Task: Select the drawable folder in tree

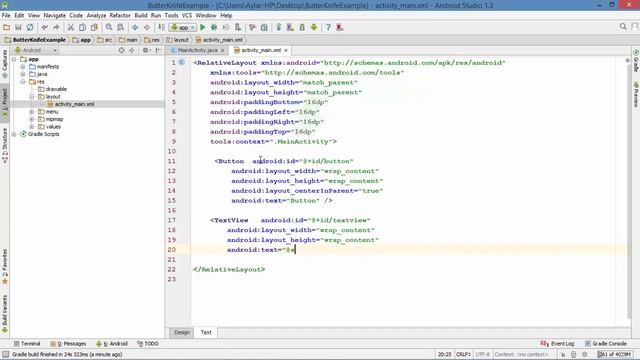Action: point(56,89)
